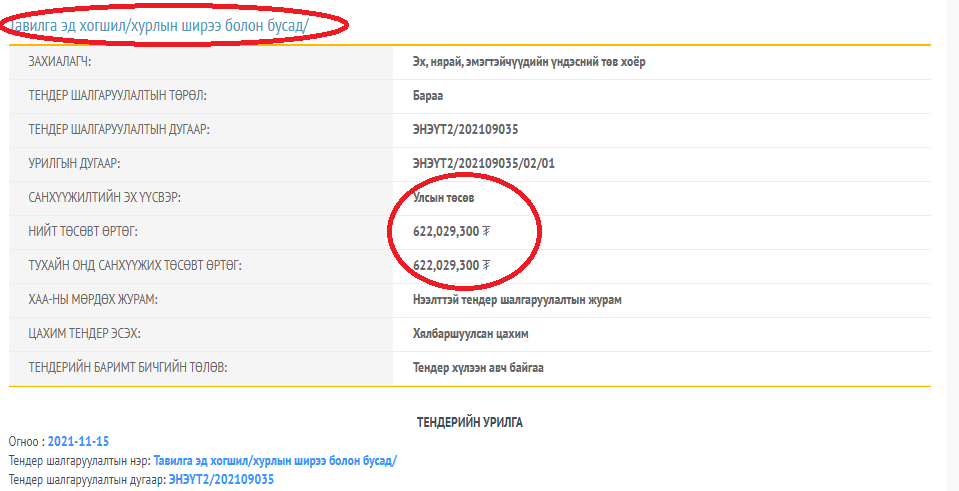
Task: Click the 'Бараа' tender type value
Action: (428, 96)
